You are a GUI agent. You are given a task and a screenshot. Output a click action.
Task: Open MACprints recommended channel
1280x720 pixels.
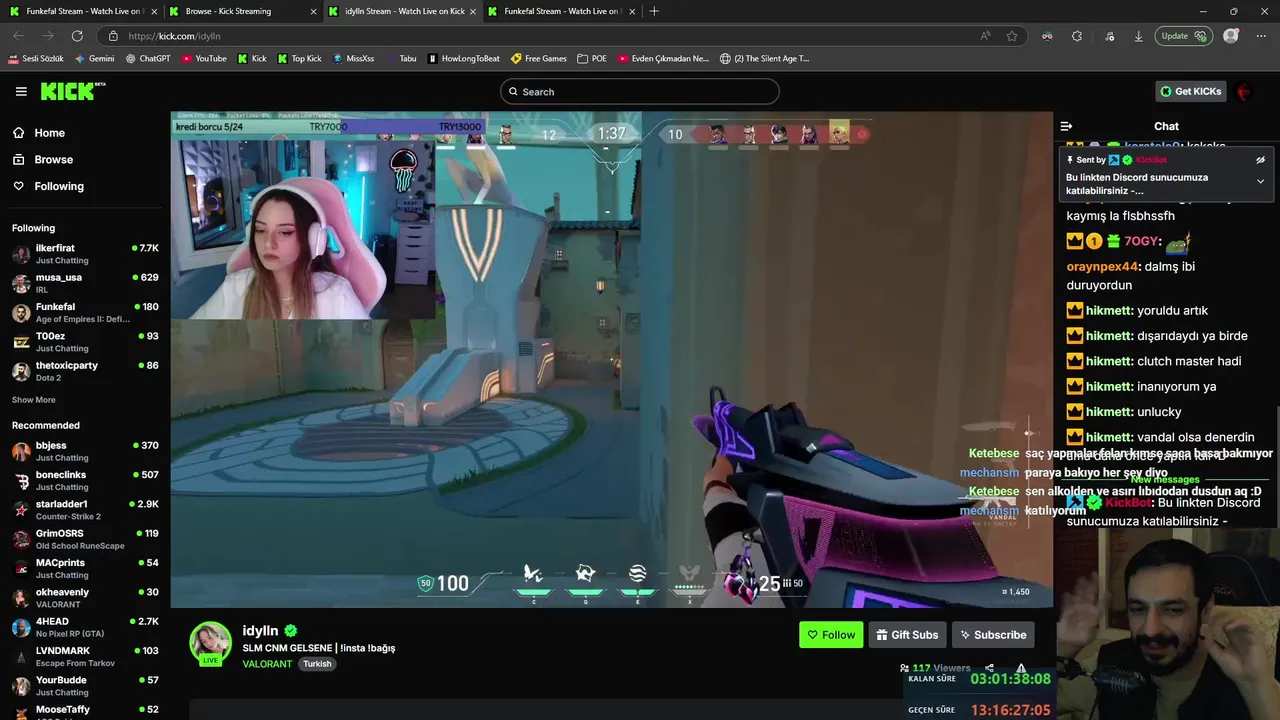pos(85,568)
